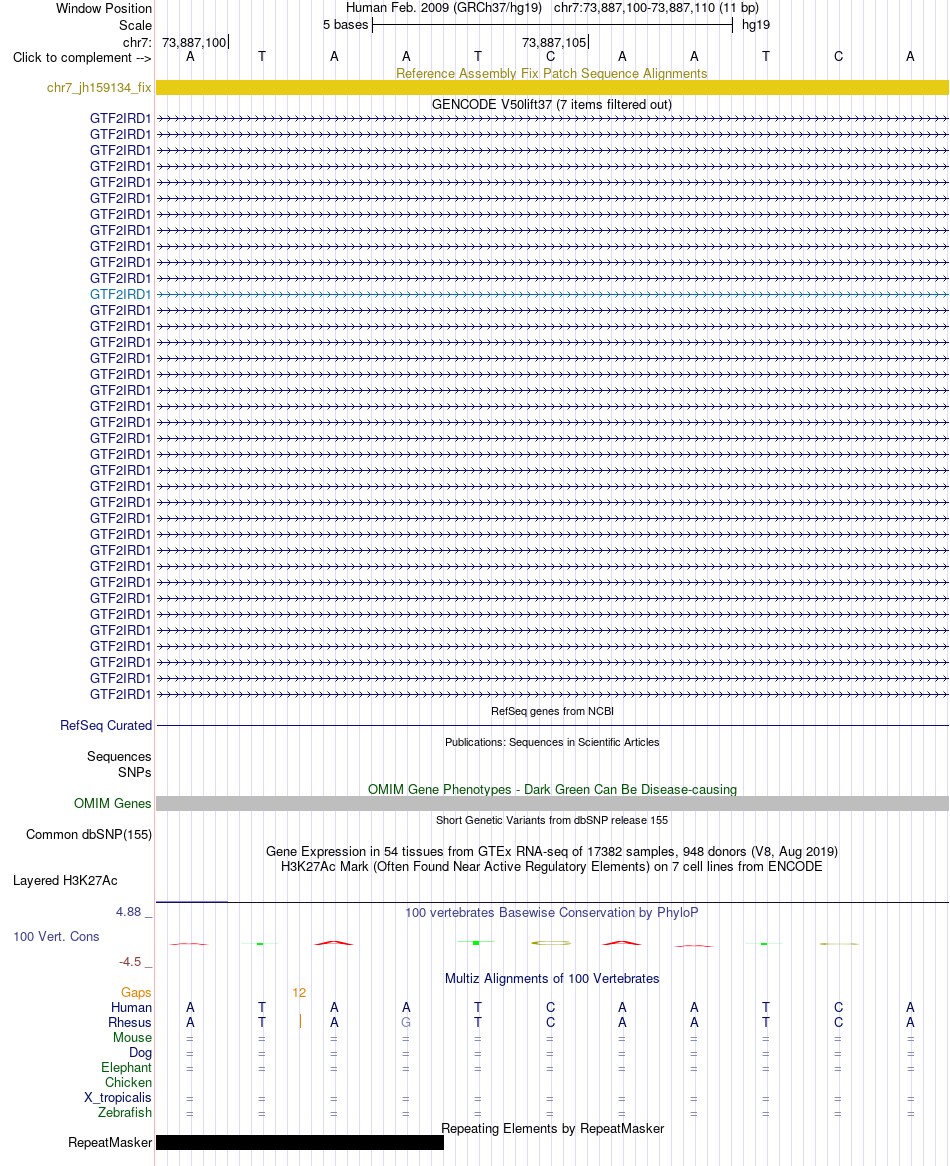This screenshot has height=1166, width=950.
Task: Click the 'RepeatMasker' track label
Action: tap(110, 1142)
